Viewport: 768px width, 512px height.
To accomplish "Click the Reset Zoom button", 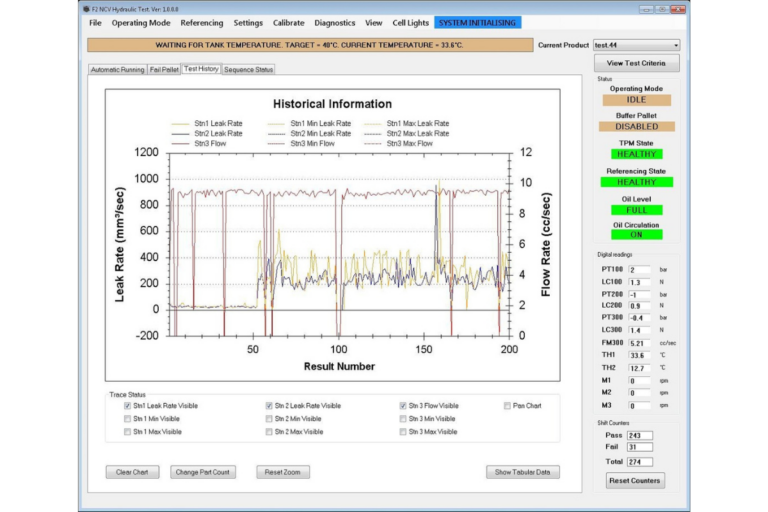I will (x=283, y=472).
